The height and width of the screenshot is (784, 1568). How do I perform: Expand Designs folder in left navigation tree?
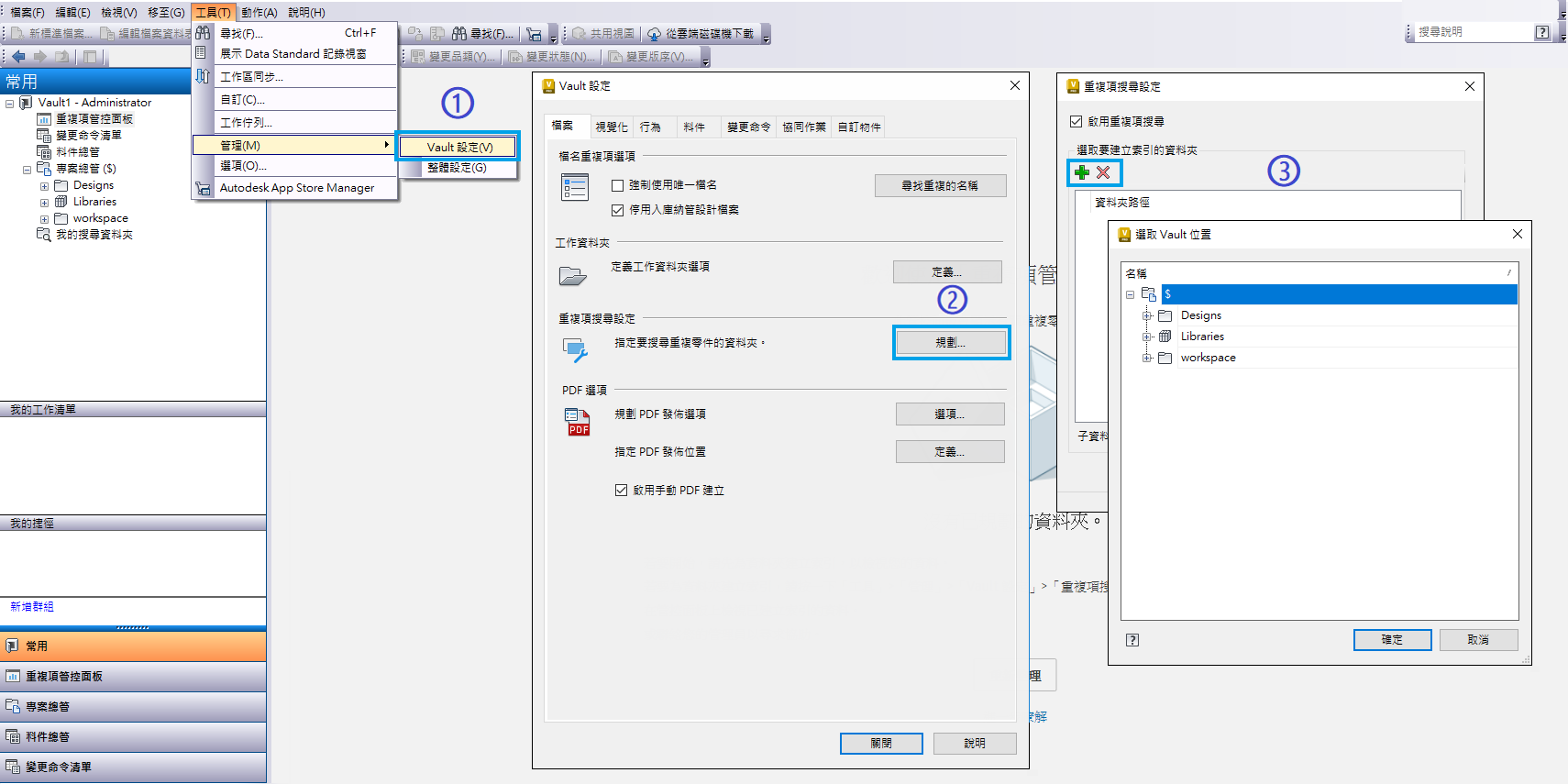point(44,186)
